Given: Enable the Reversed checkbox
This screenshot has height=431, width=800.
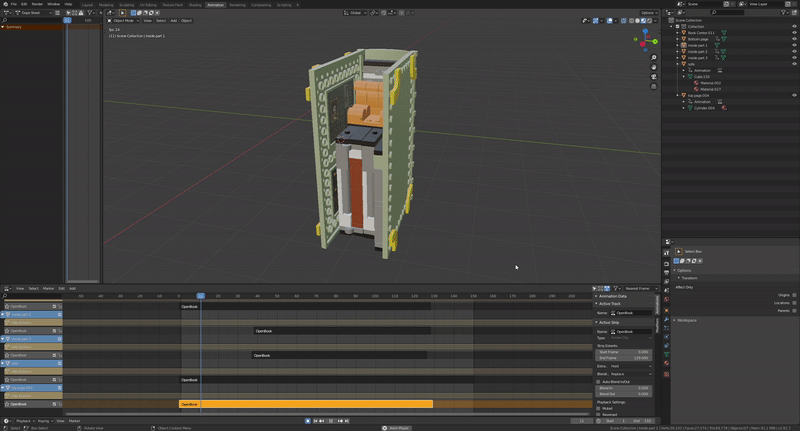Looking at the screenshot, I should click(598, 414).
